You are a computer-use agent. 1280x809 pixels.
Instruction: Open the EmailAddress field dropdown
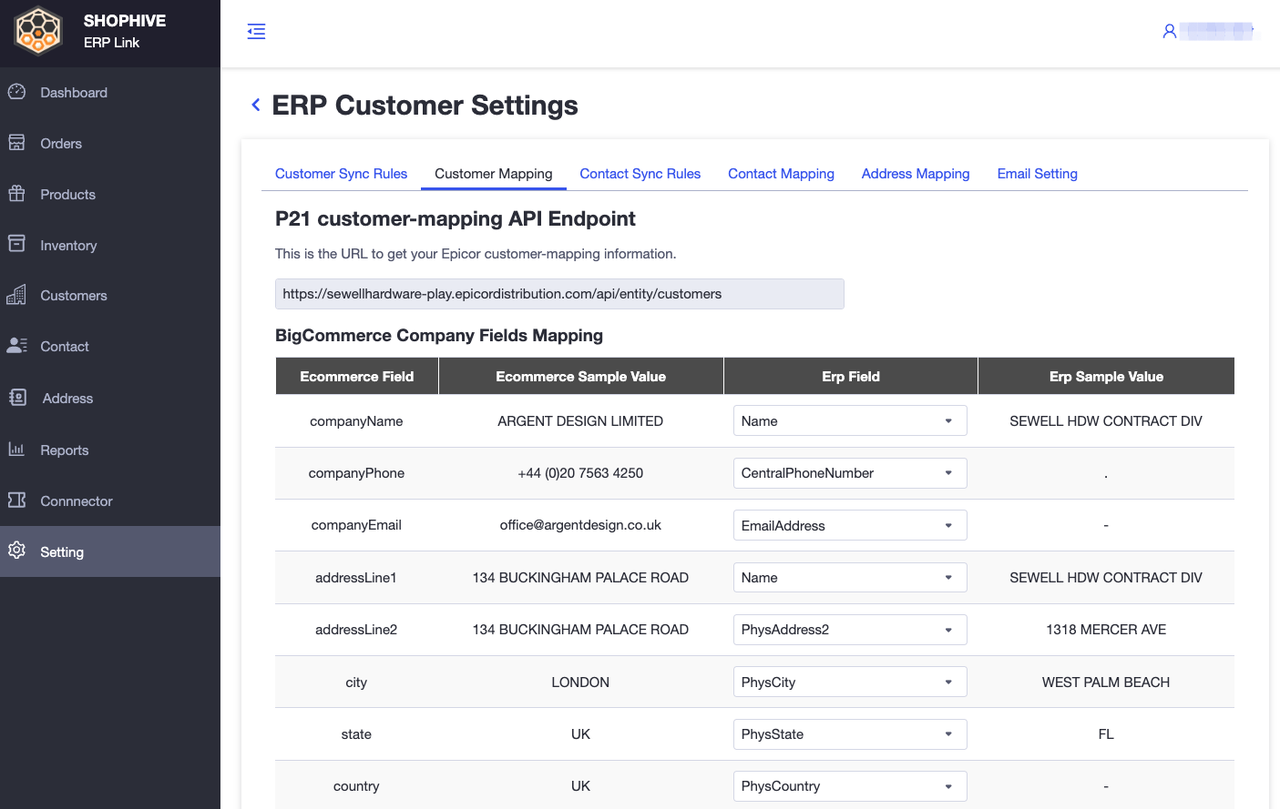pos(850,525)
